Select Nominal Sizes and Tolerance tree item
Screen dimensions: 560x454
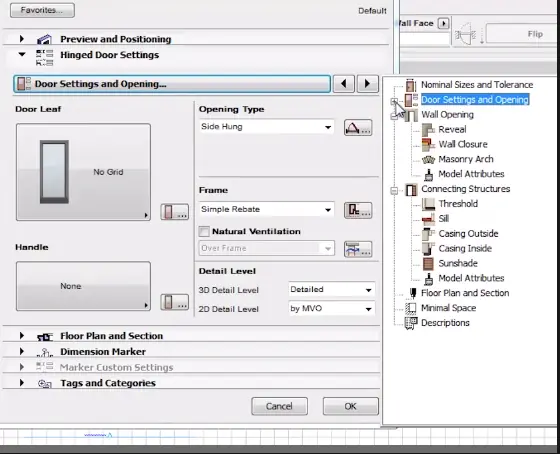(x=477, y=85)
